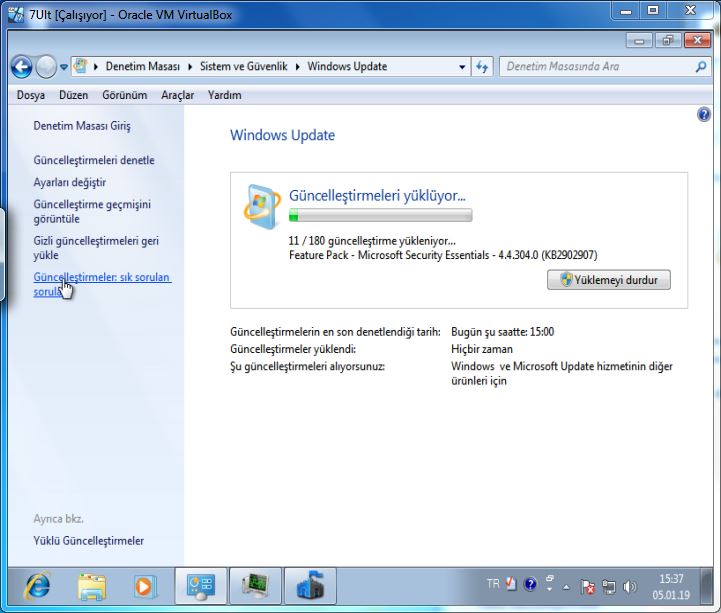Viewport: 721px width, 613px height.
Task: Click Denetim Masası in the address path
Action: (143, 67)
